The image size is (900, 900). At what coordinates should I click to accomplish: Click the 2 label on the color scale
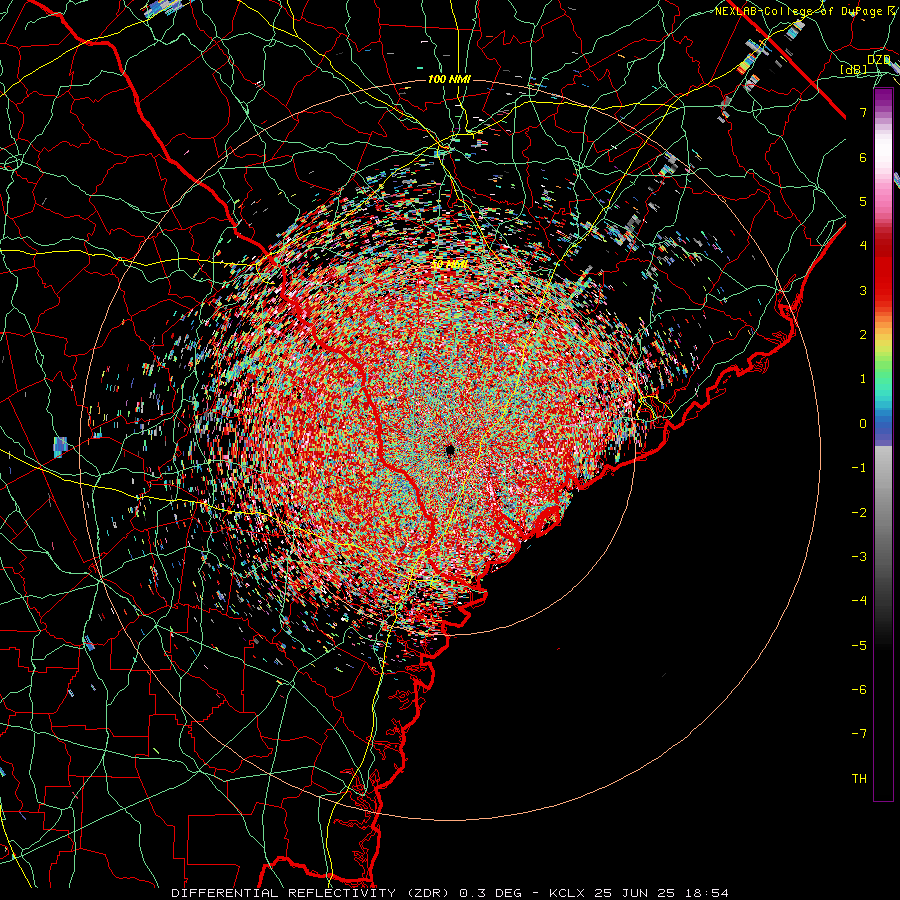click(x=863, y=335)
